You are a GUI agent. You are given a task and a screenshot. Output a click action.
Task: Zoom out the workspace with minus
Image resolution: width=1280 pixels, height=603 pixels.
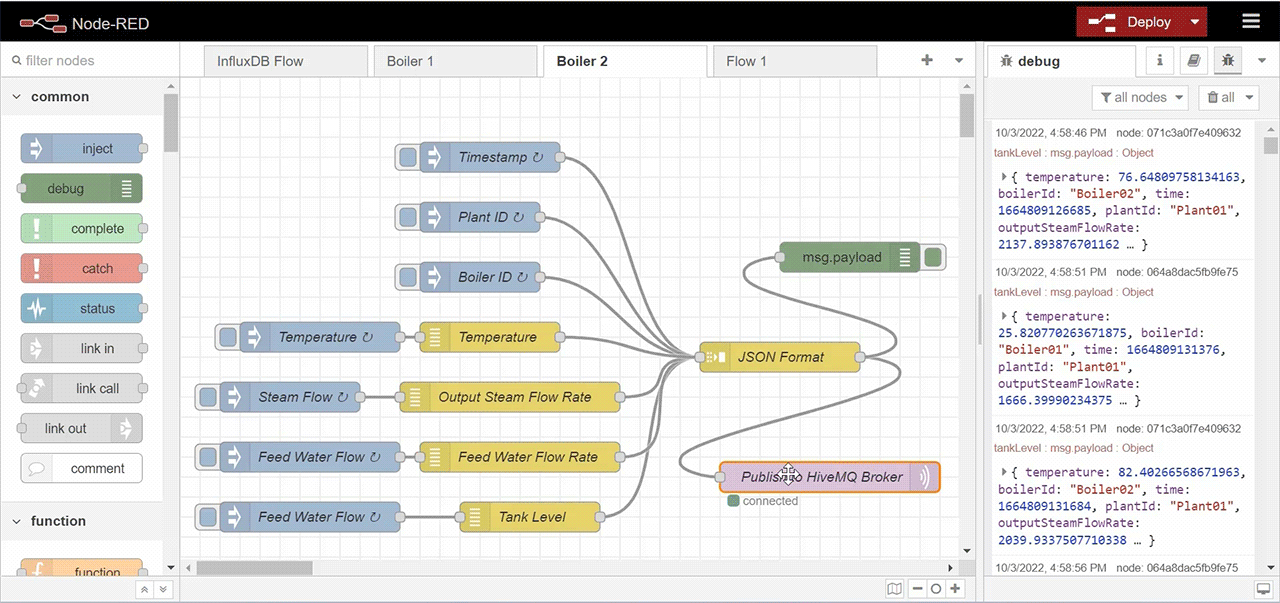click(x=917, y=589)
